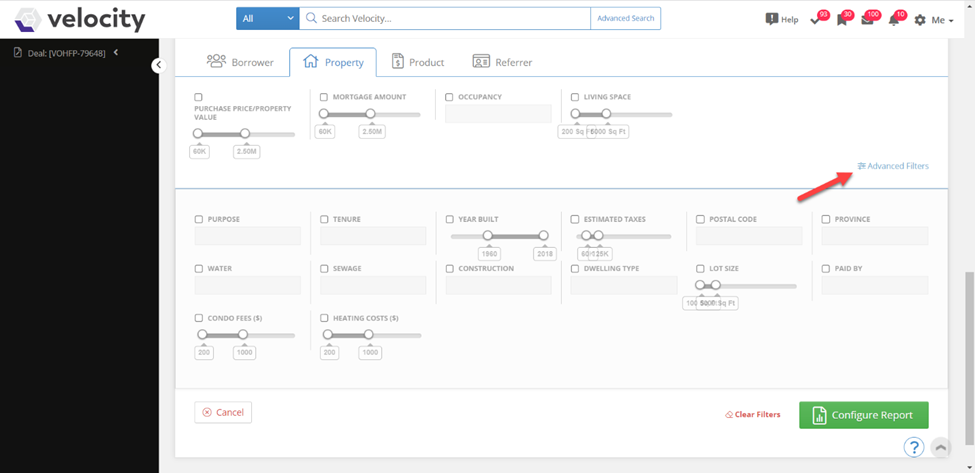This screenshot has width=975, height=473.
Task: Click the deal document icon in sidebar
Action: [x=17, y=53]
